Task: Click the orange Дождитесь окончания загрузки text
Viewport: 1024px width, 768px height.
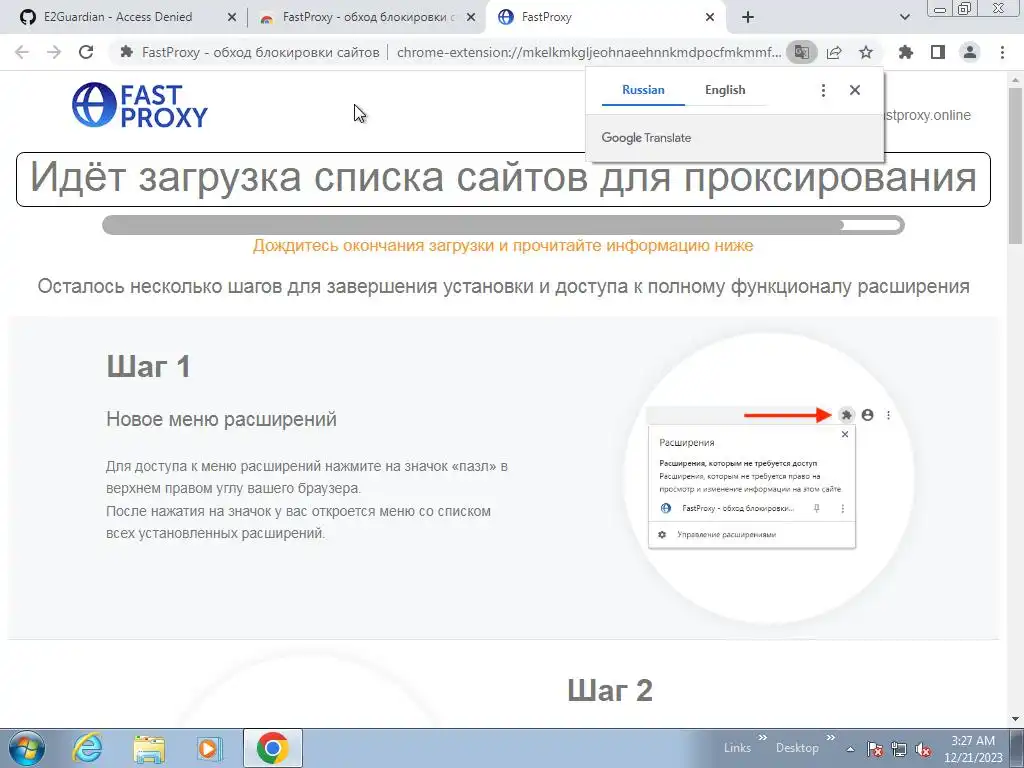Action: point(503,246)
